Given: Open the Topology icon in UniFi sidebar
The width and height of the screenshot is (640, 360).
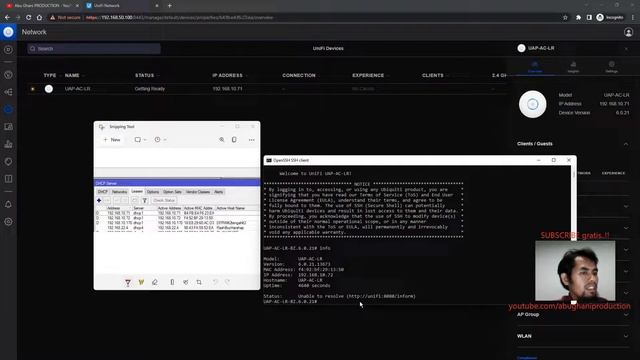Looking at the screenshot, I should pyautogui.click(x=8, y=92).
